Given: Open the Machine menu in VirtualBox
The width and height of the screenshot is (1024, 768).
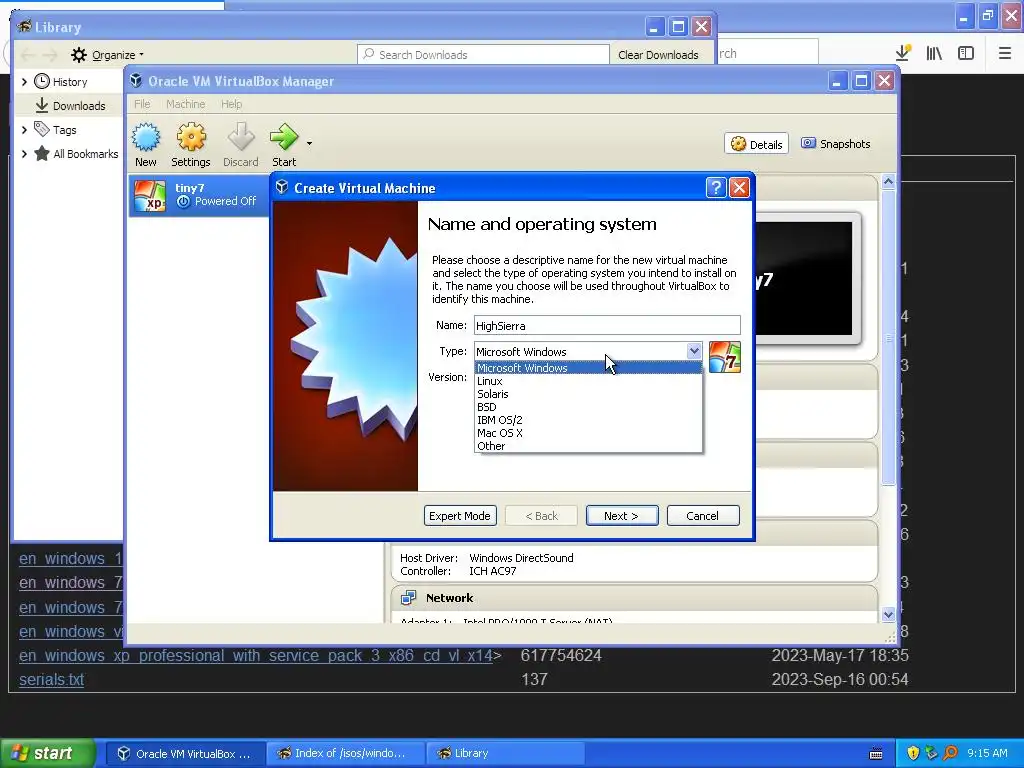Looking at the screenshot, I should [x=185, y=104].
